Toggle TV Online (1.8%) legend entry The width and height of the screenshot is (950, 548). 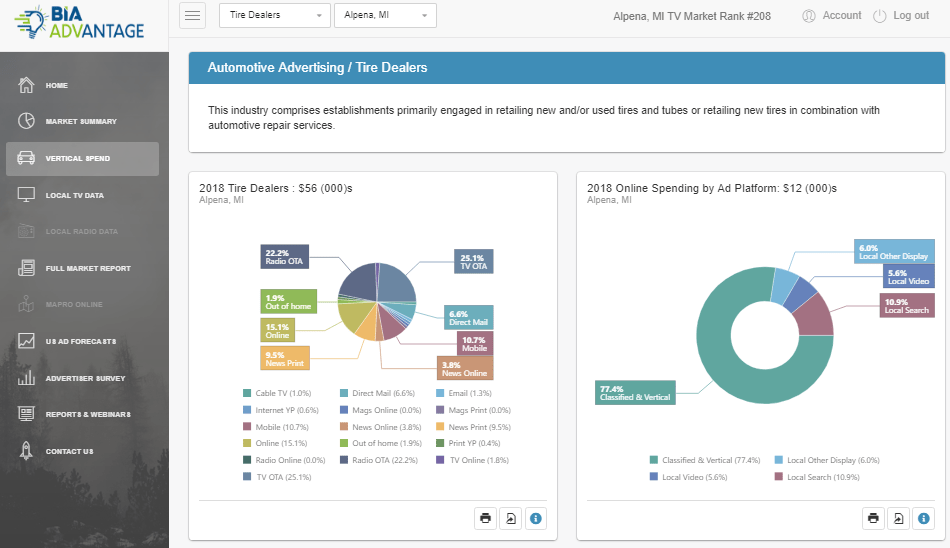[x=473, y=461]
